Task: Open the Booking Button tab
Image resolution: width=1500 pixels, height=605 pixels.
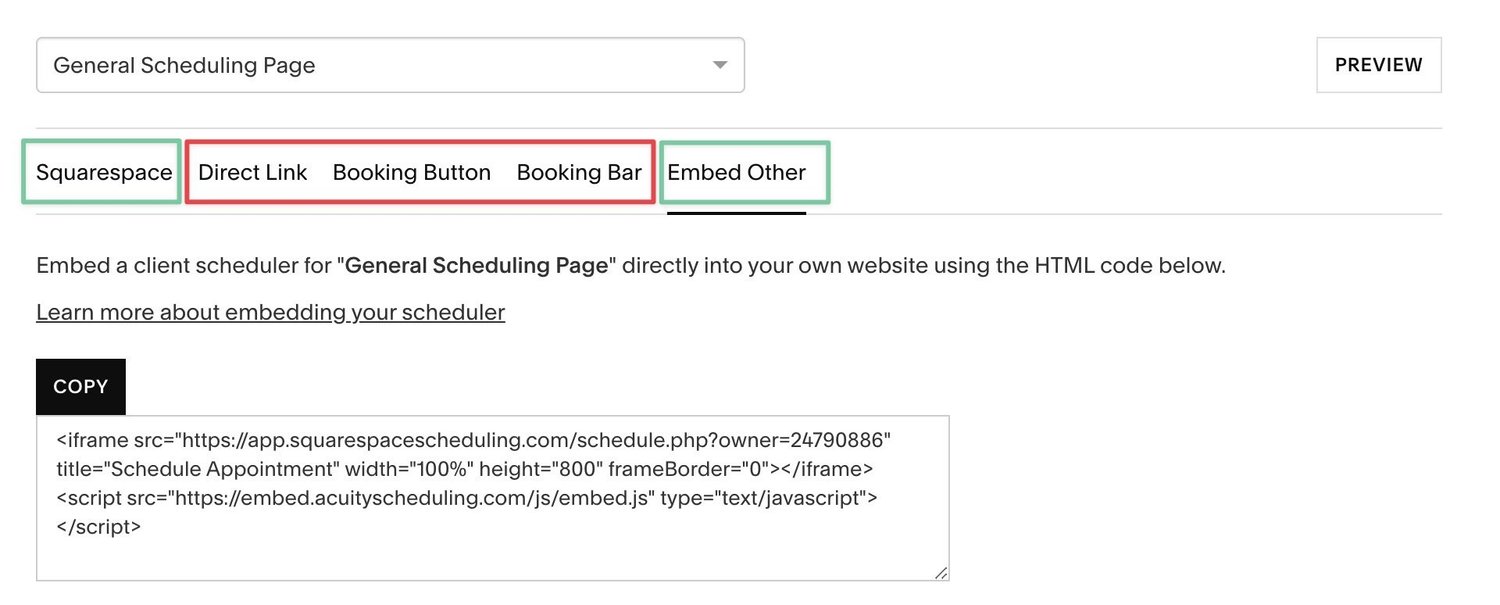Action: pos(412,172)
